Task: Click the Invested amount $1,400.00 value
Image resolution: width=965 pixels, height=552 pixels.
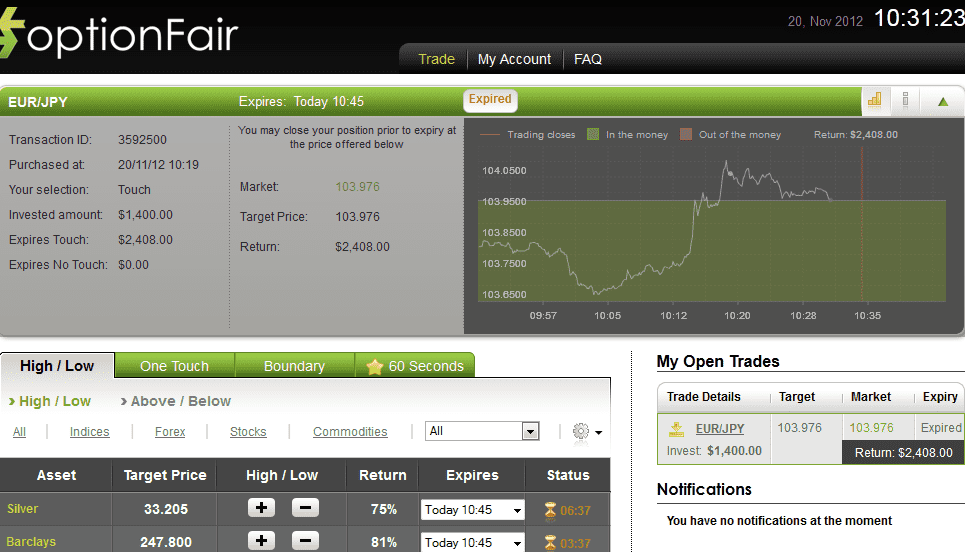Action: tap(145, 215)
